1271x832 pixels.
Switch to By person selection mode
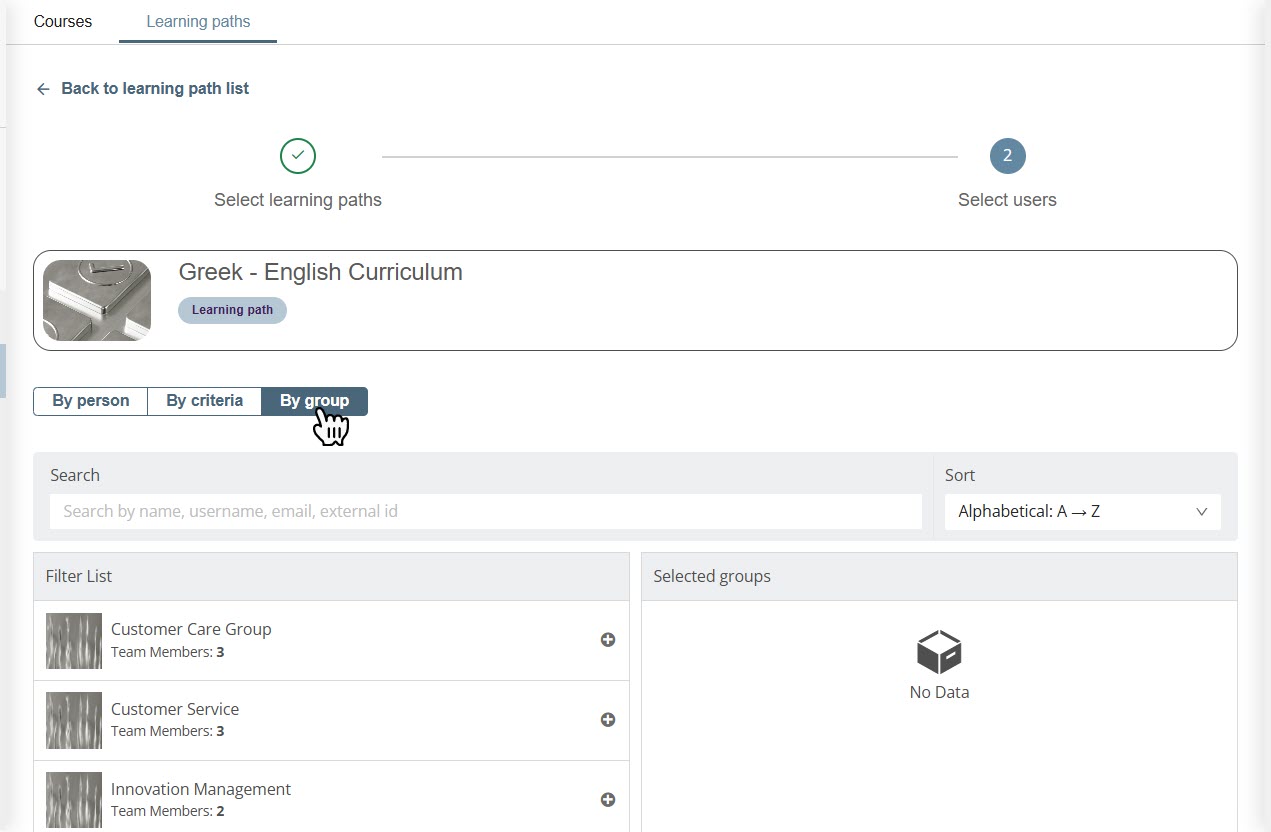pos(91,401)
